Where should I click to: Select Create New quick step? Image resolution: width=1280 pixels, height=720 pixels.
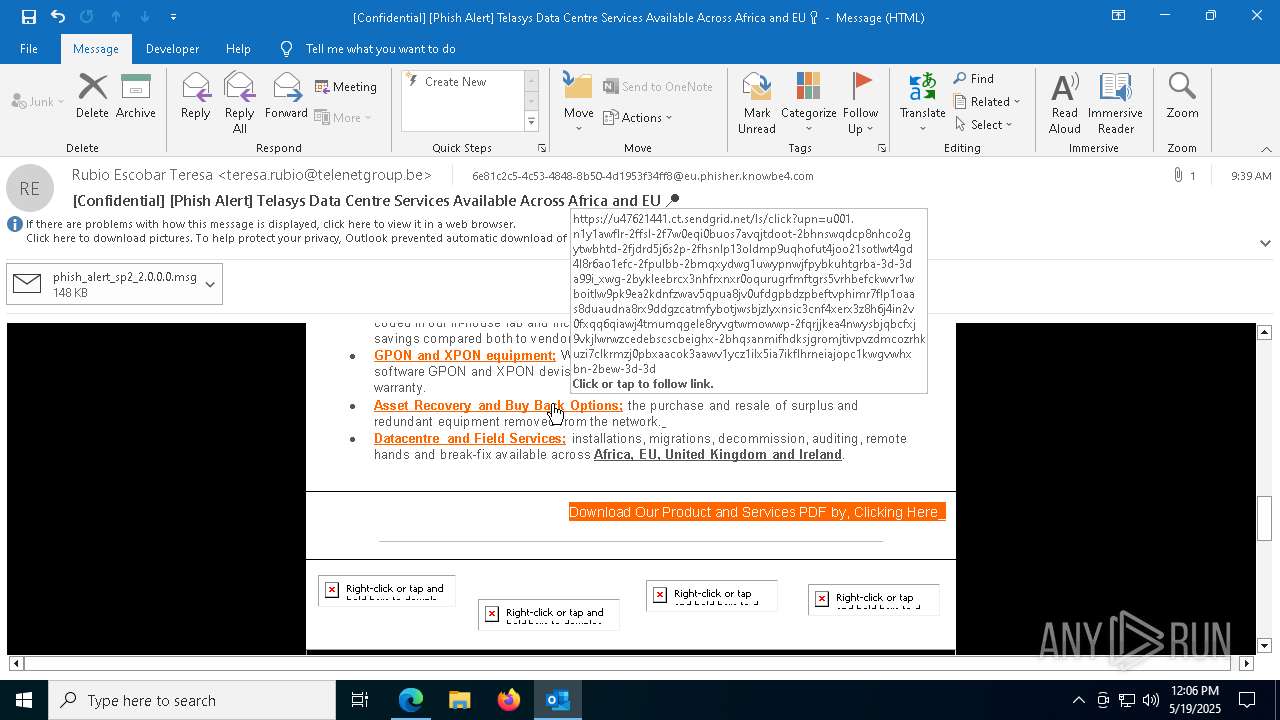click(x=456, y=82)
